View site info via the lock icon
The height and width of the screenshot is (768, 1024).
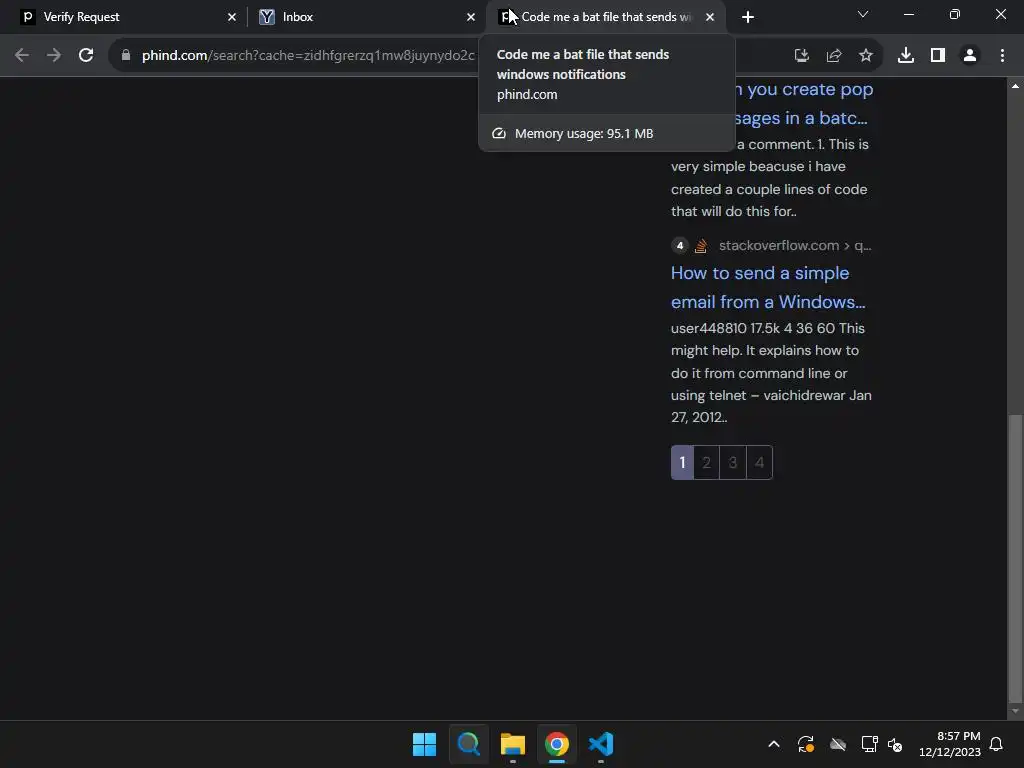pyautogui.click(x=126, y=56)
